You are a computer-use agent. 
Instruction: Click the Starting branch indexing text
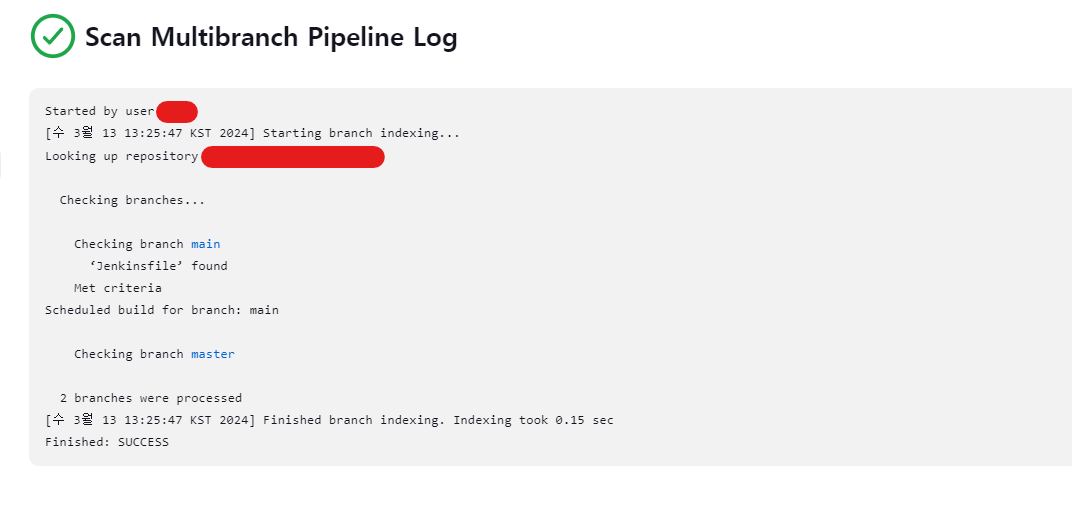361,133
